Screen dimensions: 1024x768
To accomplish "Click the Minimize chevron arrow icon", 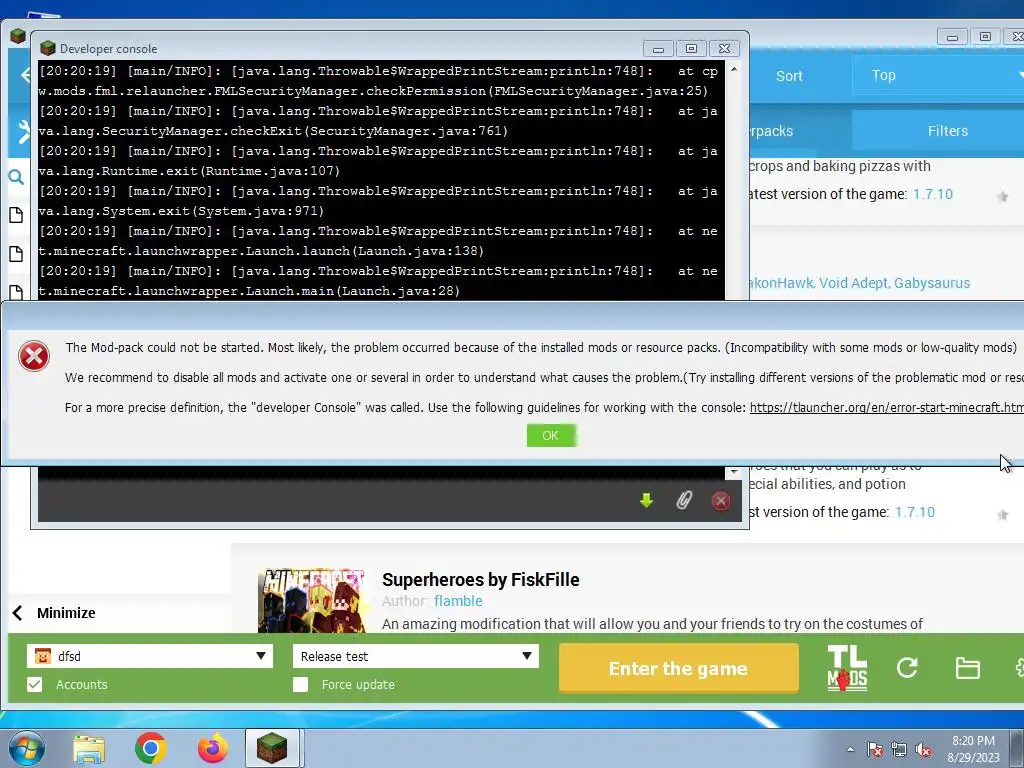I will (18, 613).
